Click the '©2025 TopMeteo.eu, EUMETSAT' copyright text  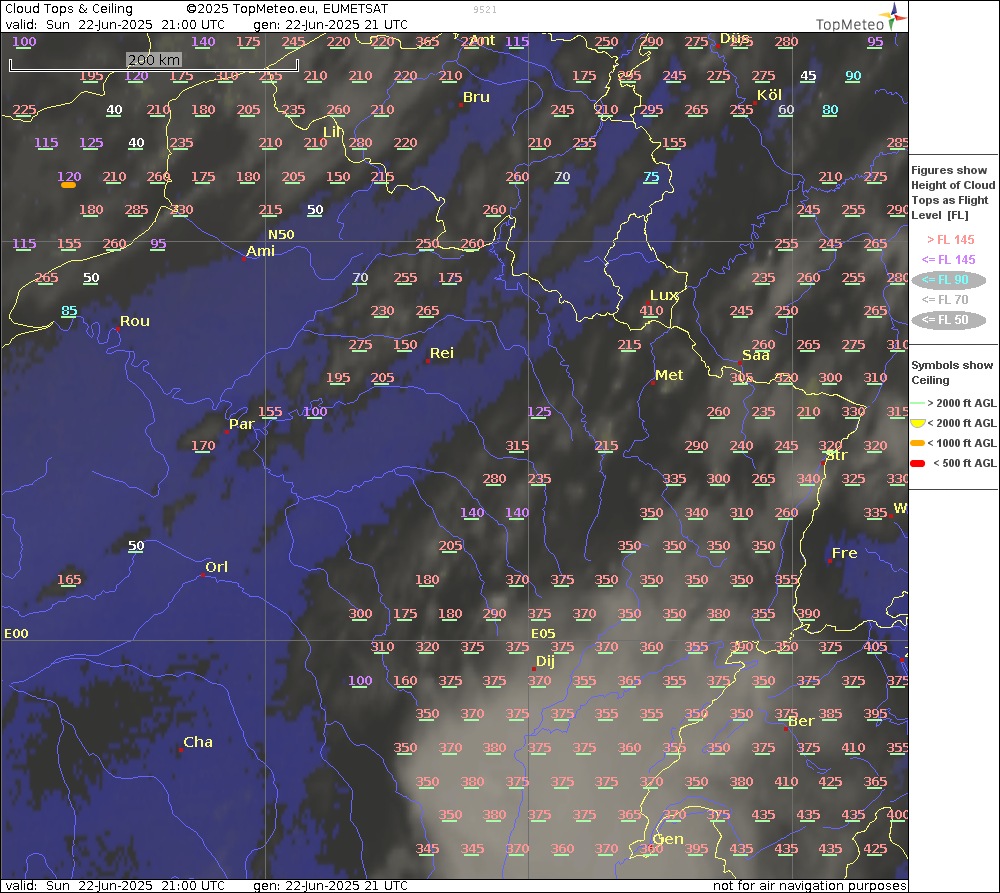[x=287, y=9]
